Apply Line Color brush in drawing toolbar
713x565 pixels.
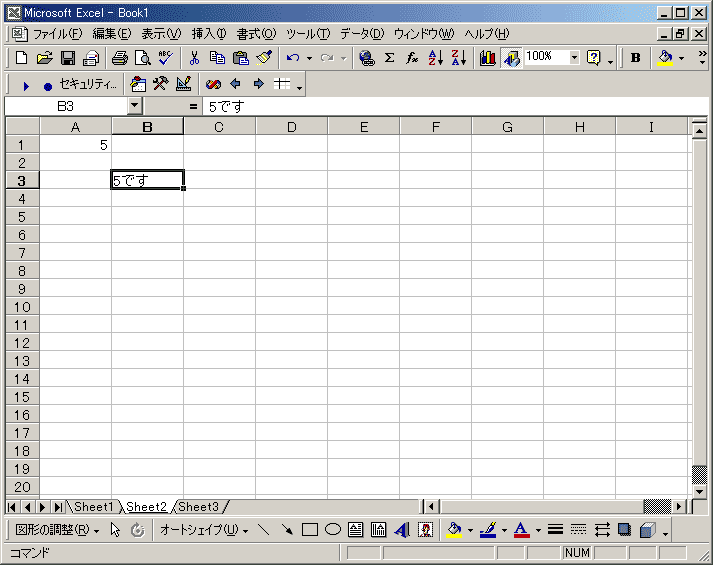pos(487,530)
